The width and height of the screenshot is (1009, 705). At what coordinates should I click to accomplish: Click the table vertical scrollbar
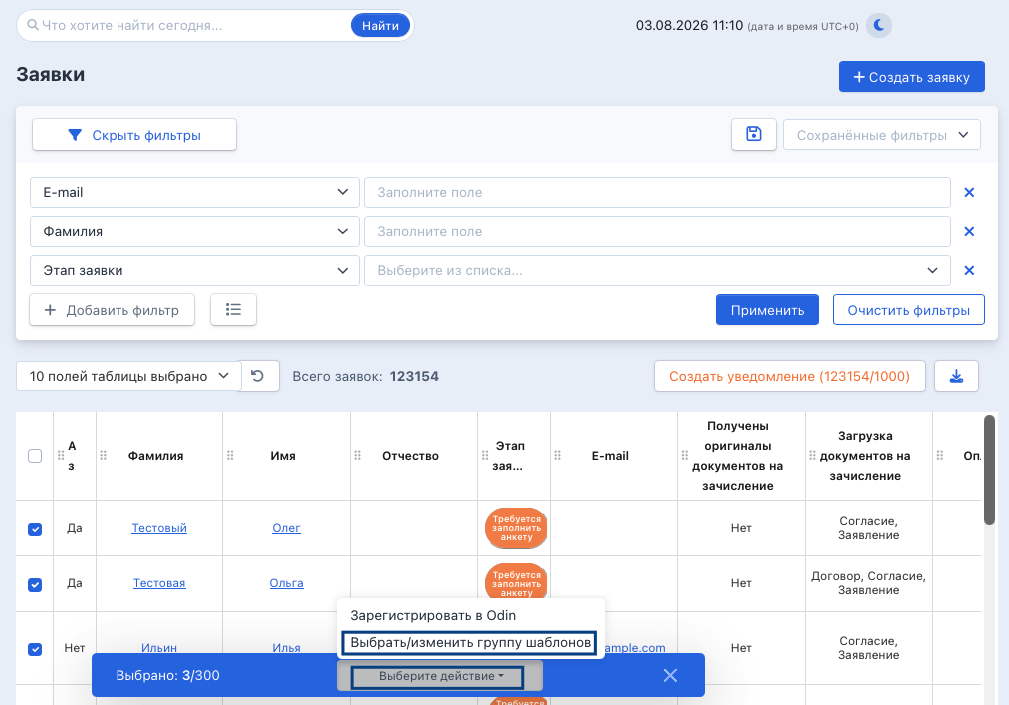(989, 470)
